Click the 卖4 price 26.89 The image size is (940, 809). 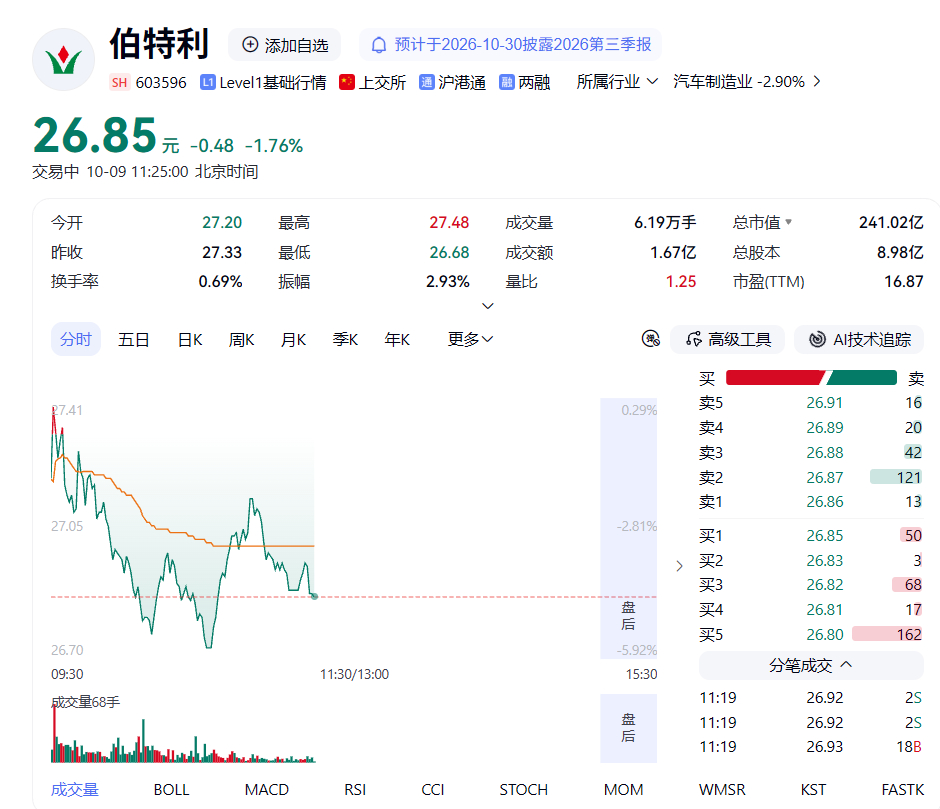824,428
